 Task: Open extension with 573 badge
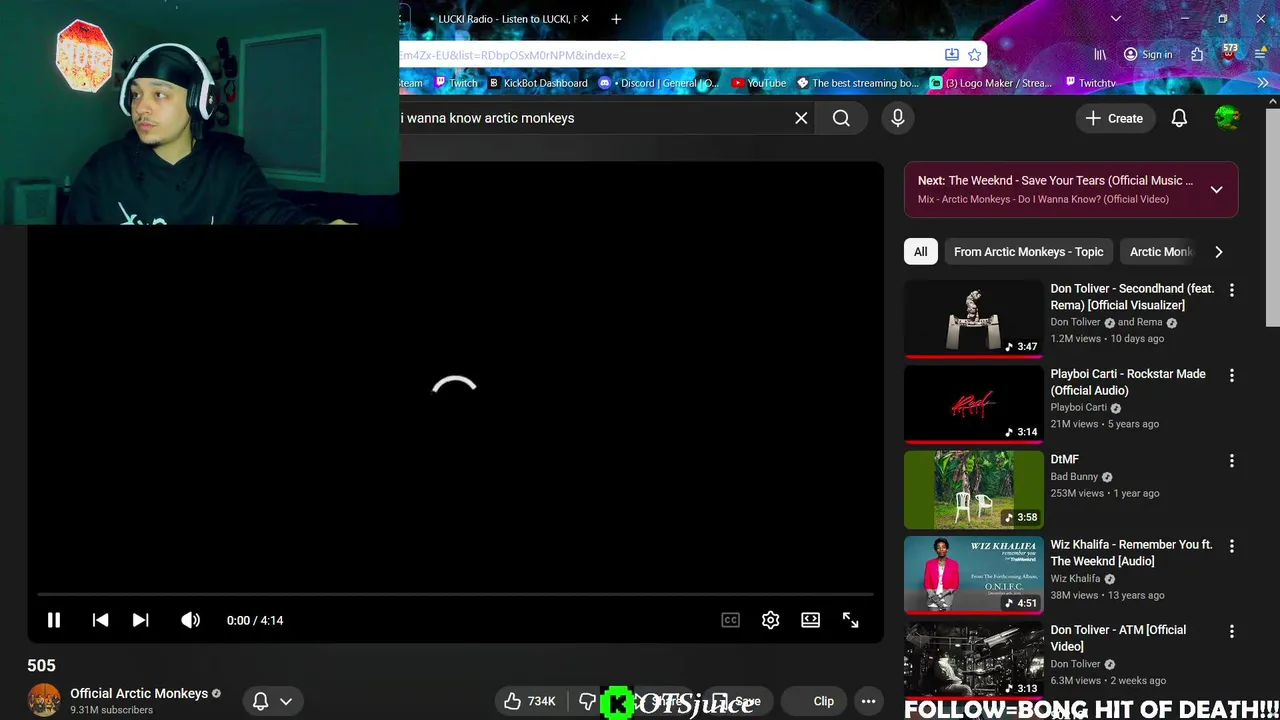point(1229,54)
